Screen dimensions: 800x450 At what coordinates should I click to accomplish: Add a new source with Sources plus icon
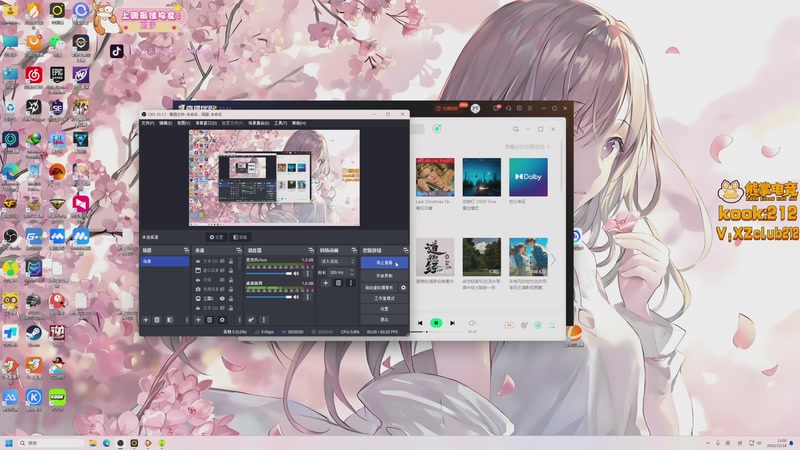coord(198,320)
